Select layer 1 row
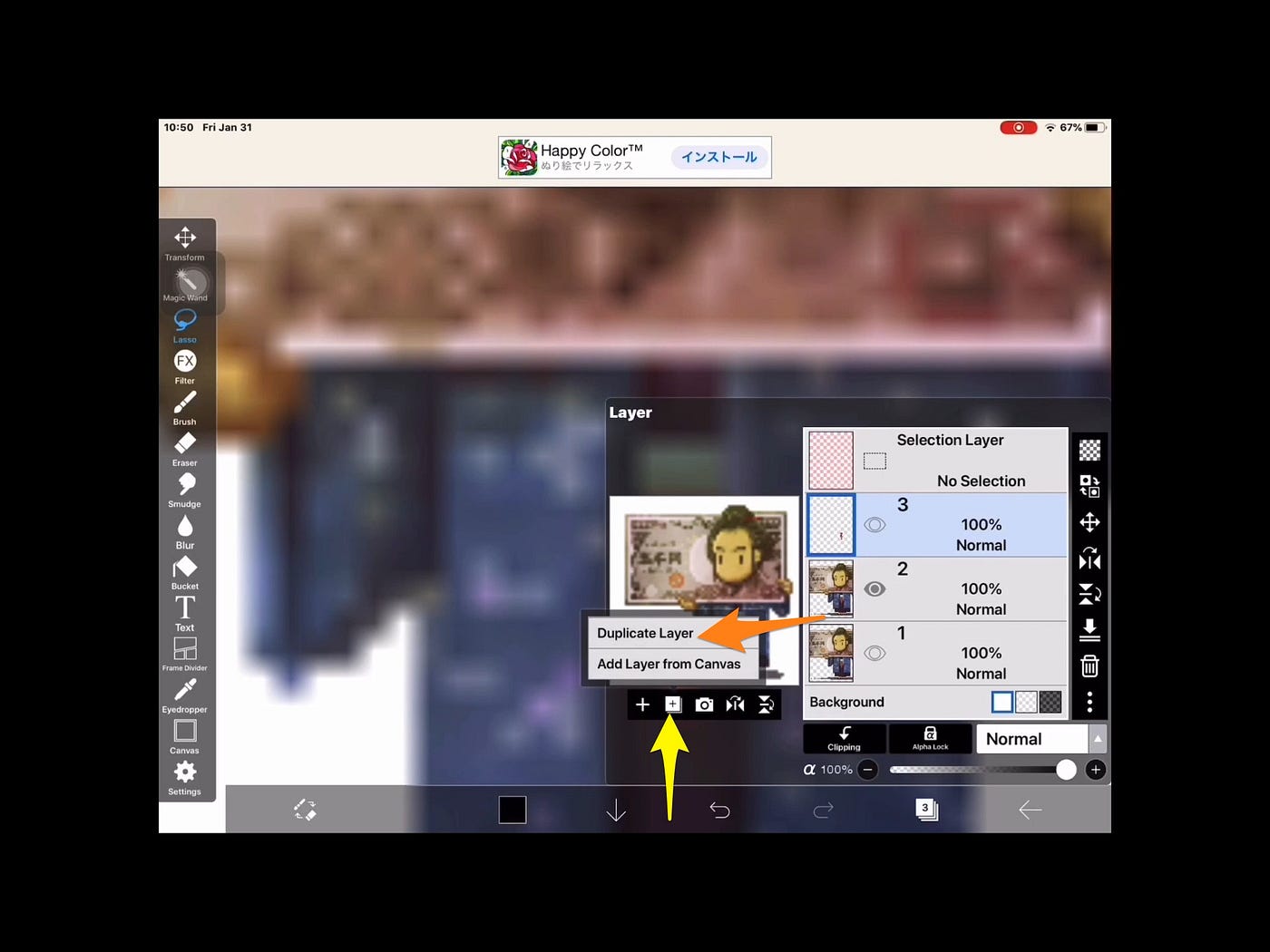This screenshot has width=1270, height=952. point(936,653)
